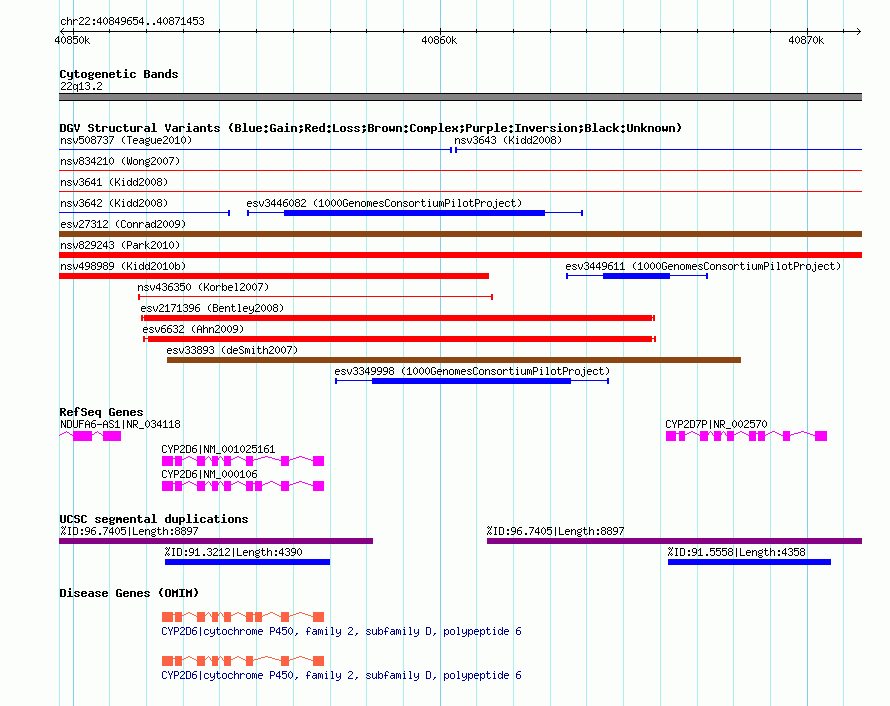Select the esv3449611 blue gain bar

pos(636,276)
